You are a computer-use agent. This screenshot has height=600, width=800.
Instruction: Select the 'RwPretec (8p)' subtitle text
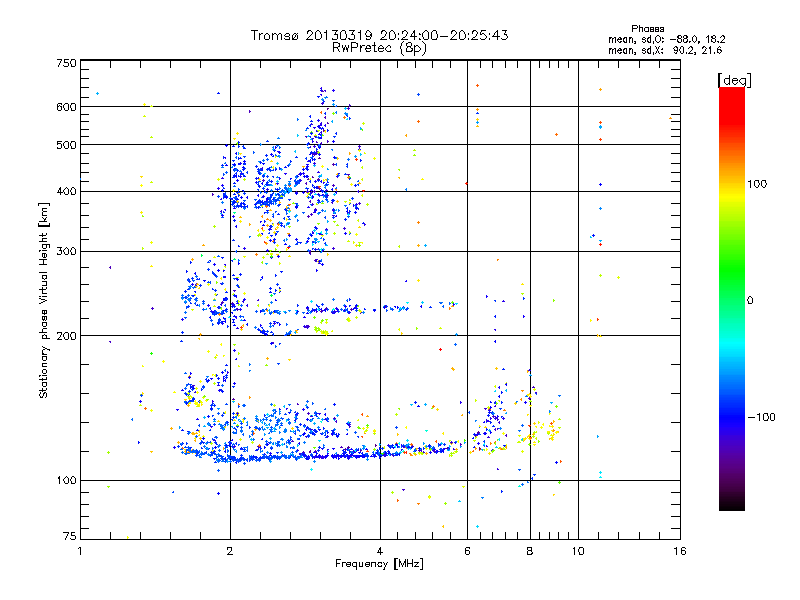tap(379, 48)
